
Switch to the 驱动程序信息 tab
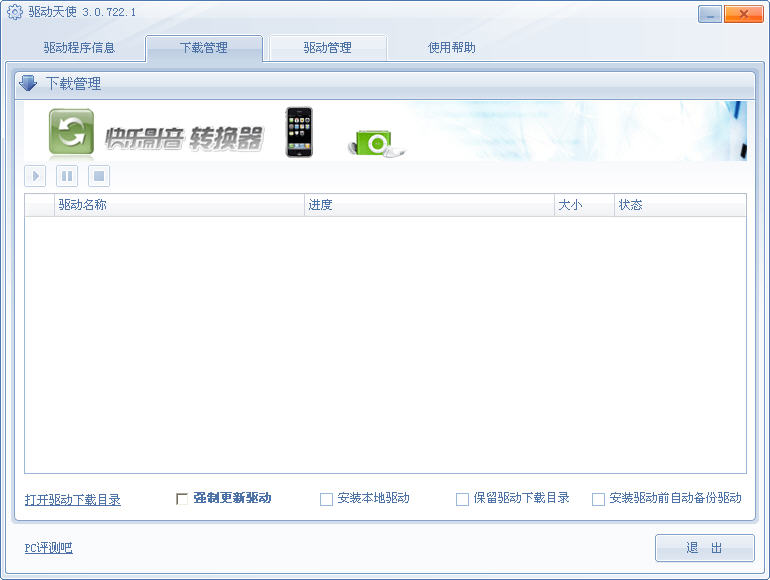(x=79, y=48)
